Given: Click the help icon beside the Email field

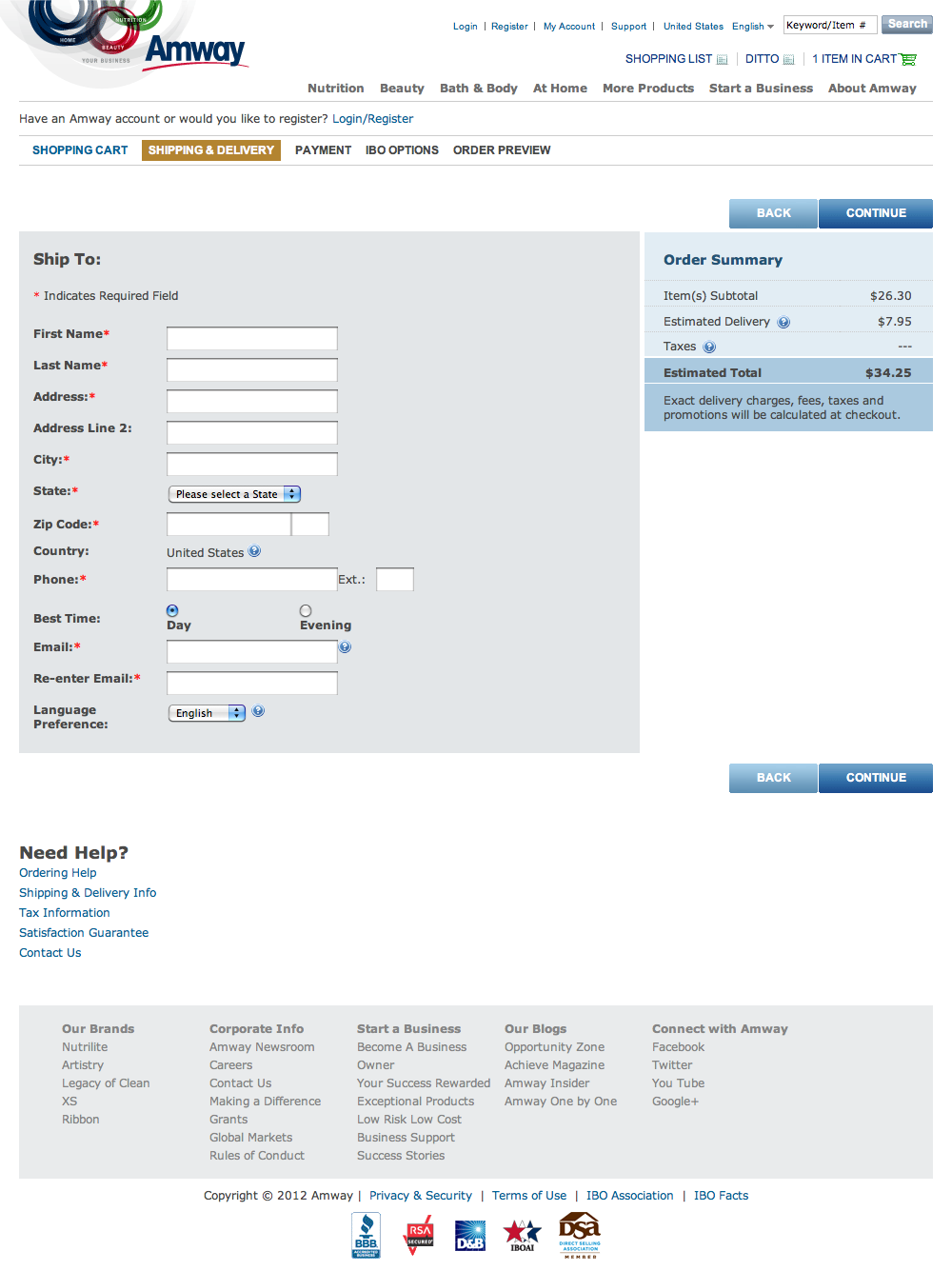Looking at the screenshot, I should 345,645.
